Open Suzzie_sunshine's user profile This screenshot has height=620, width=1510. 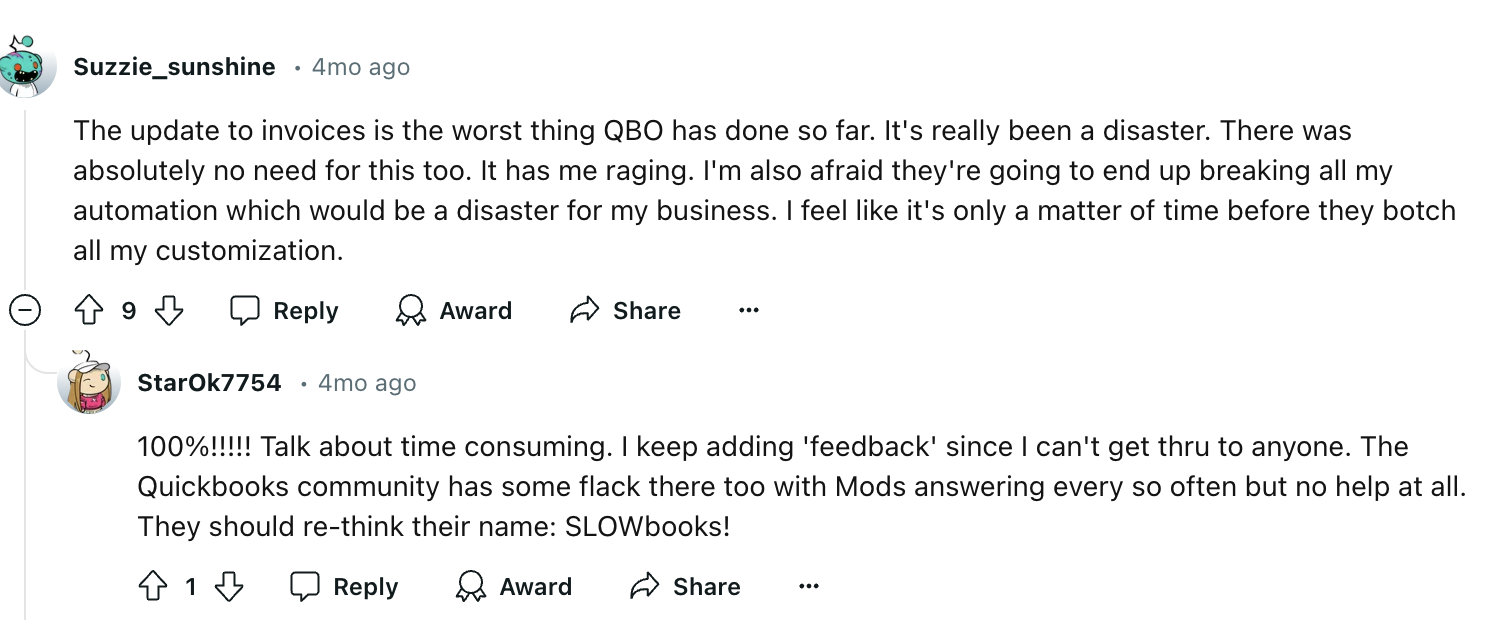tap(174, 67)
